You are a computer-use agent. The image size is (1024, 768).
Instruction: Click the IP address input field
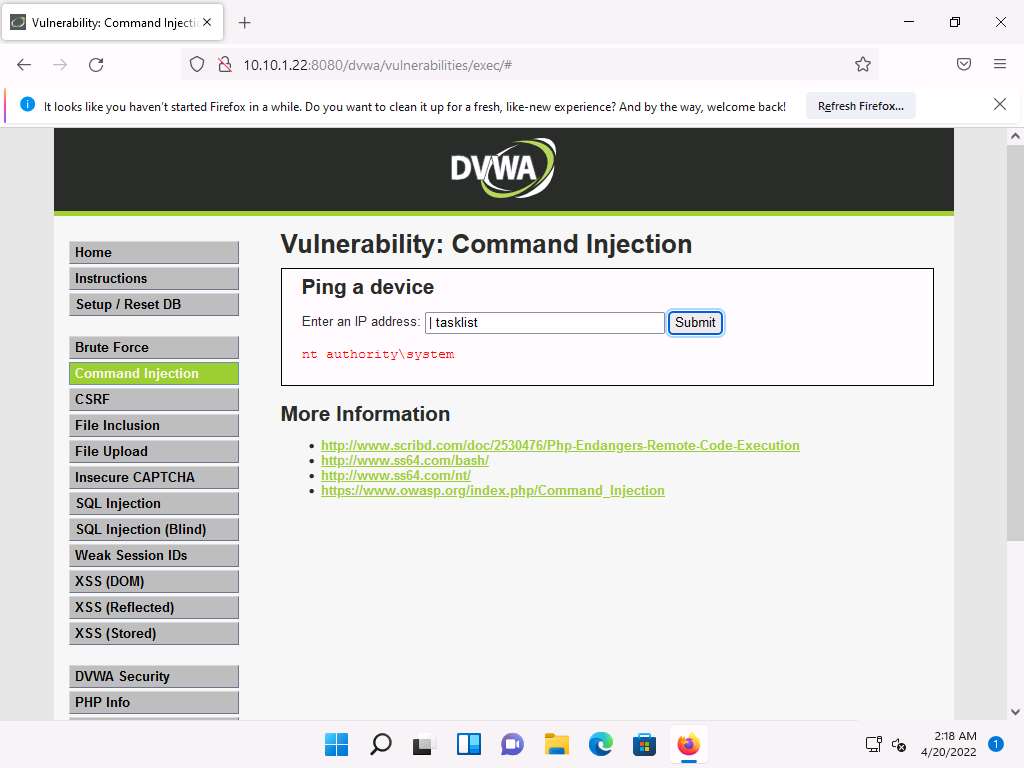pyautogui.click(x=545, y=322)
